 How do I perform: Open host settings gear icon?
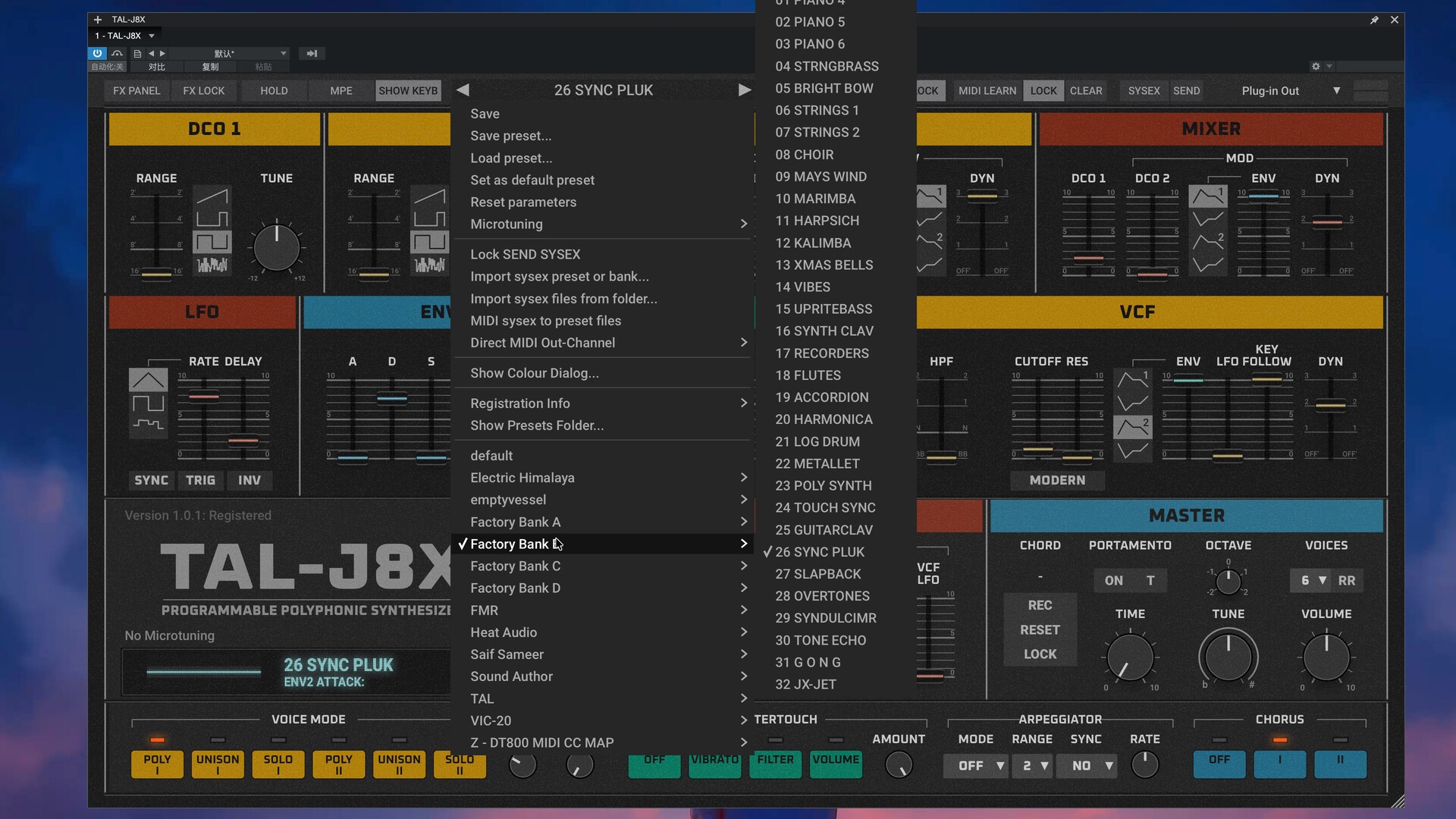(x=1316, y=67)
